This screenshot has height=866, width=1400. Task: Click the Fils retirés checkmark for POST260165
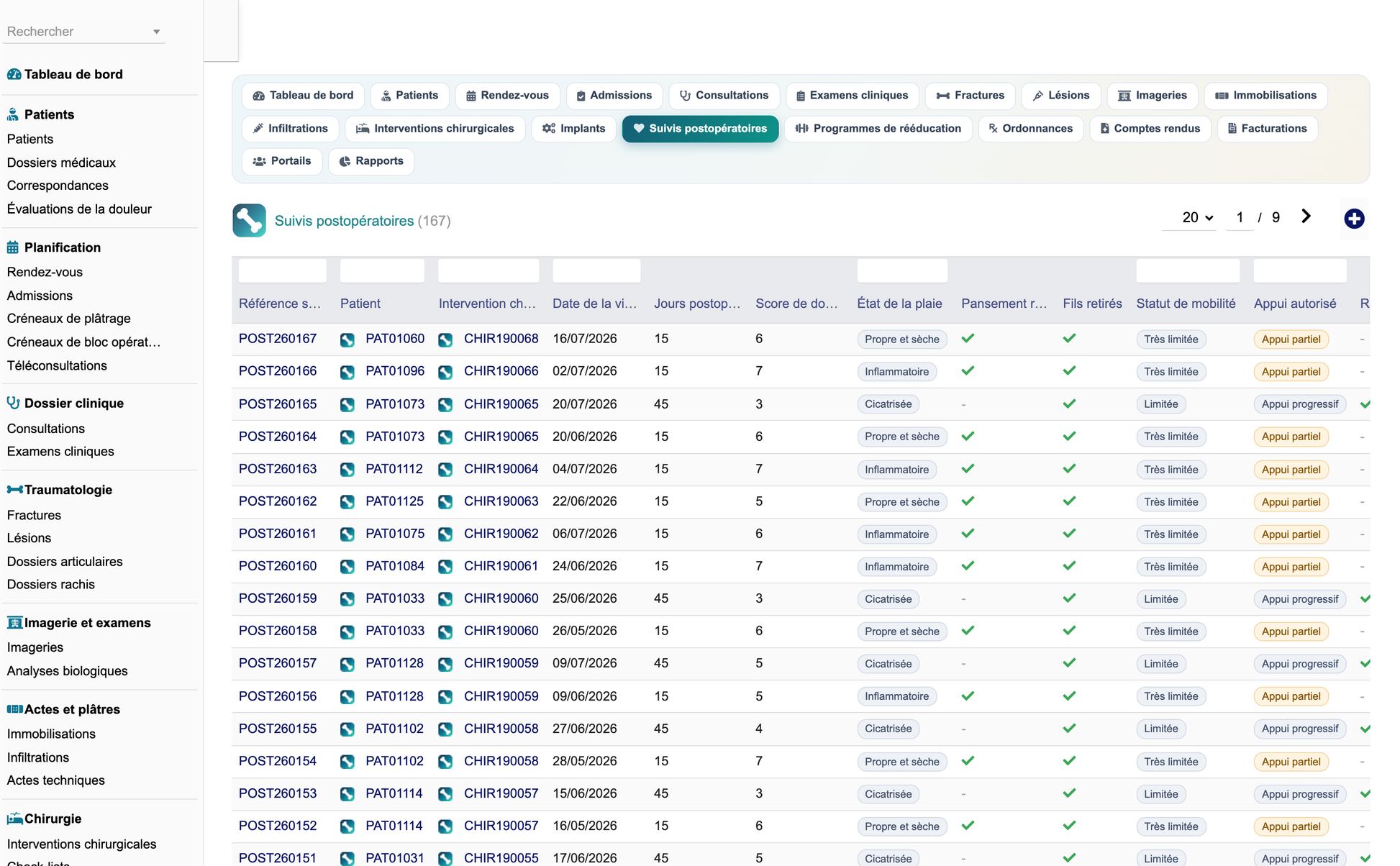(x=1070, y=404)
